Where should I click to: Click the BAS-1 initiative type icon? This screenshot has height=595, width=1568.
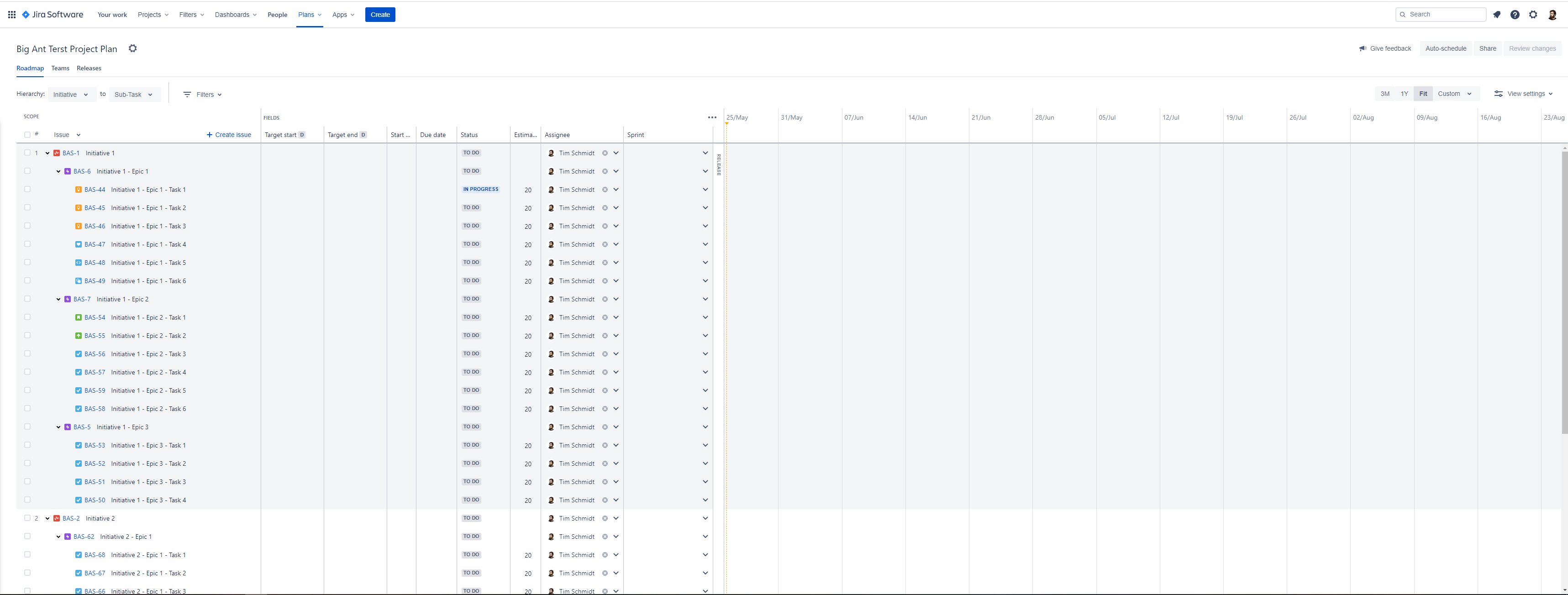pos(57,153)
